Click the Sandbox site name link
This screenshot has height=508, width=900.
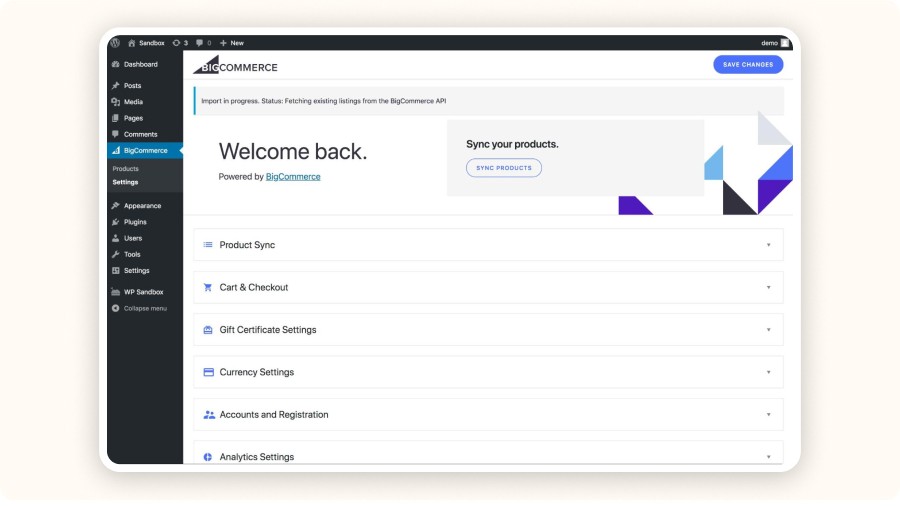[x=152, y=43]
